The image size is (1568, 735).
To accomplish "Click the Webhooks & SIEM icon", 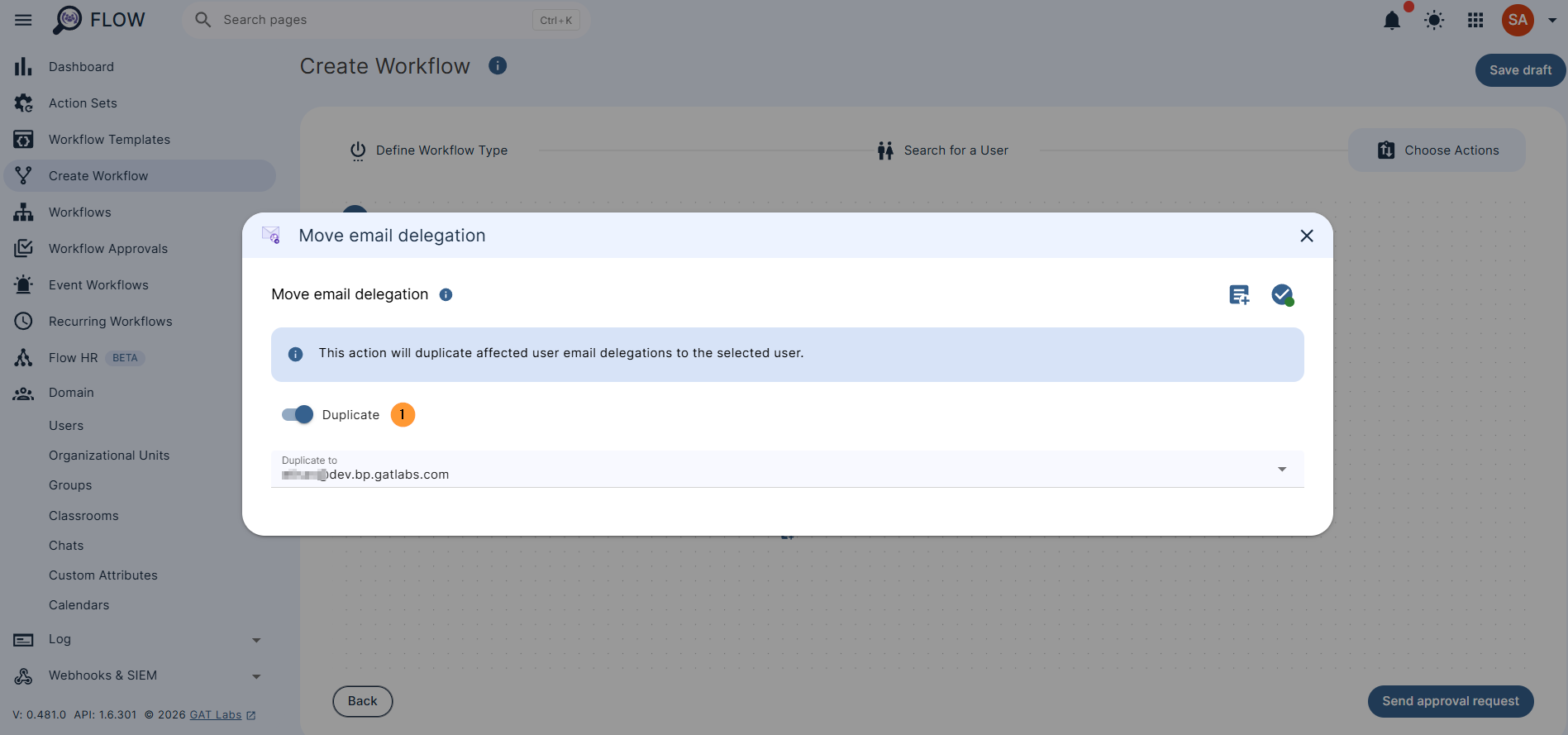I will tap(23, 676).
